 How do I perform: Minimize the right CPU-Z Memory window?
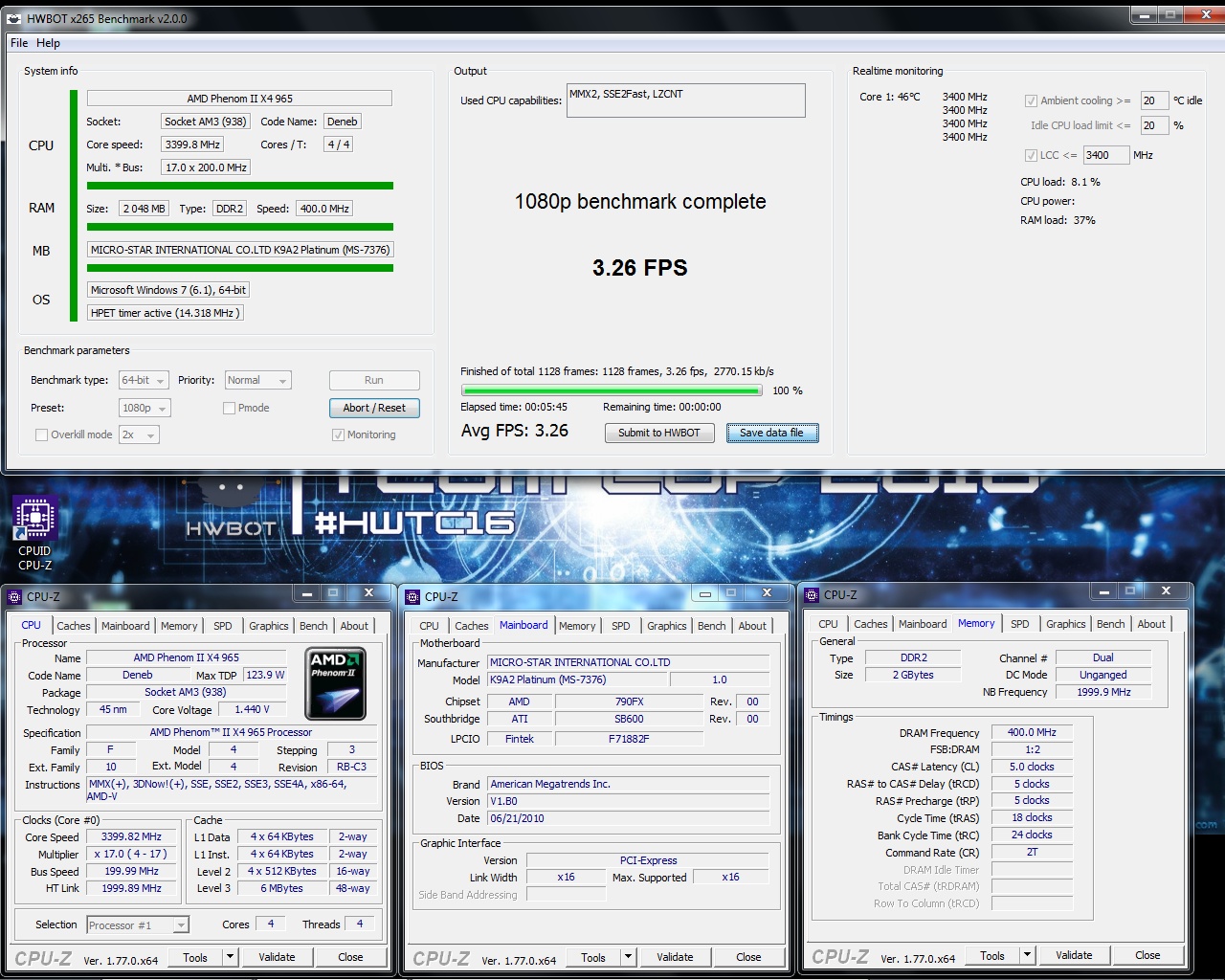pyautogui.click(x=1103, y=591)
